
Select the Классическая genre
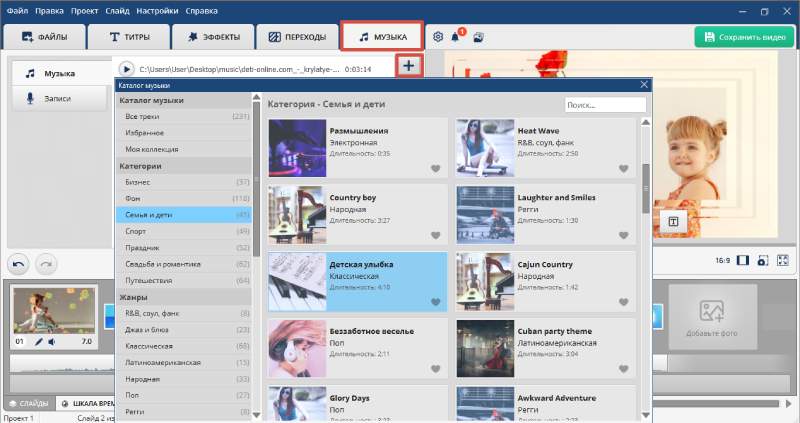click(184, 346)
